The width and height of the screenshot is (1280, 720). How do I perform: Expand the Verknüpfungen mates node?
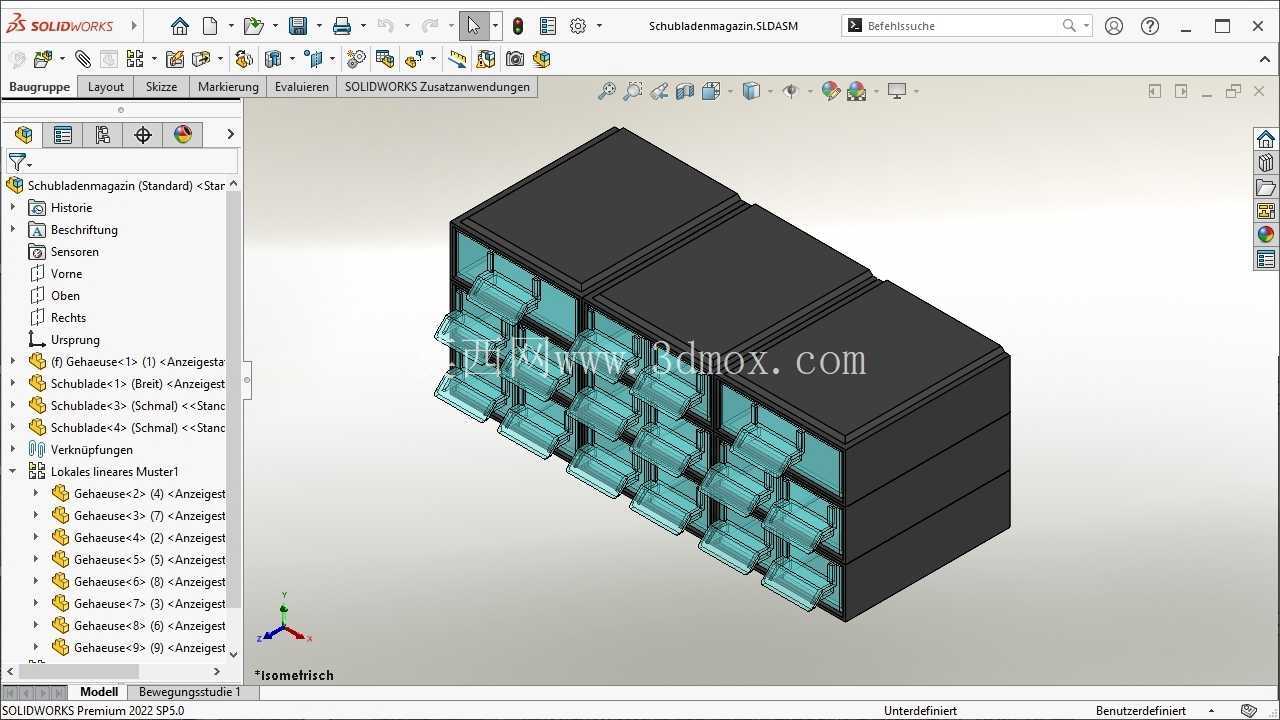(13, 450)
